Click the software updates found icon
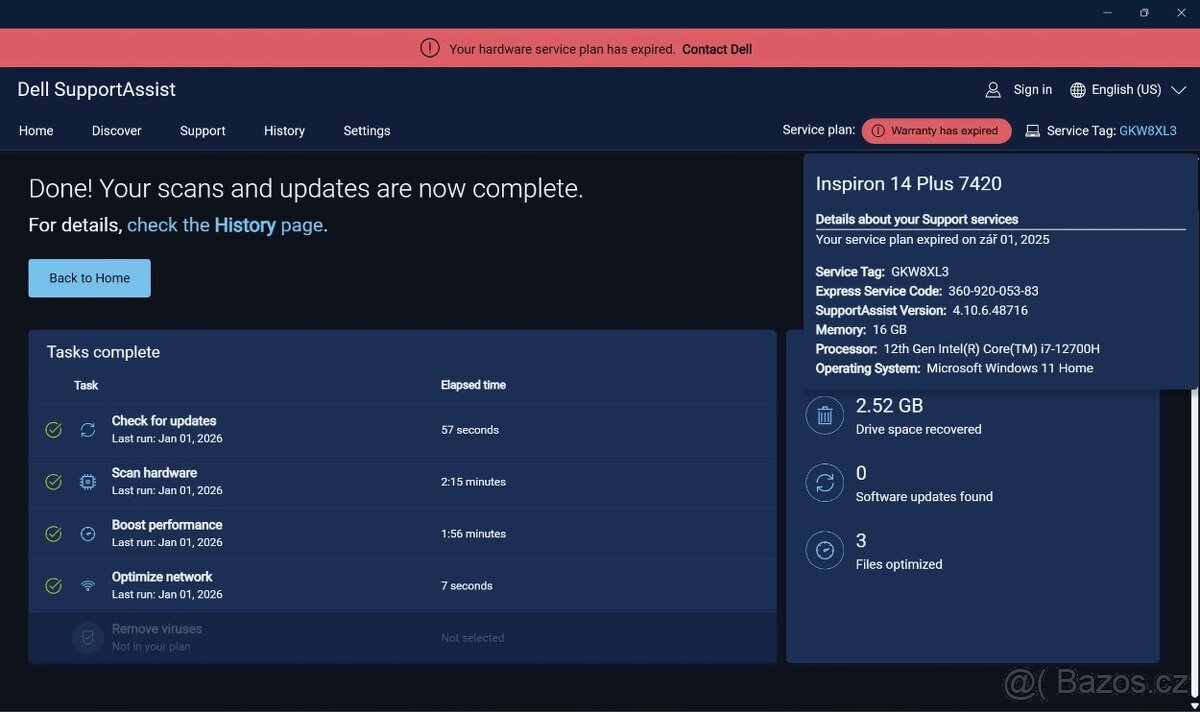Viewport: 1200px width, 712px height. [825, 483]
